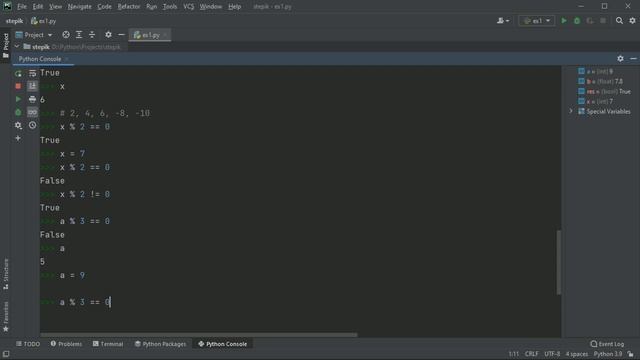
Task: Change UTF-8 encoding in status bar
Action: click(x=552, y=354)
